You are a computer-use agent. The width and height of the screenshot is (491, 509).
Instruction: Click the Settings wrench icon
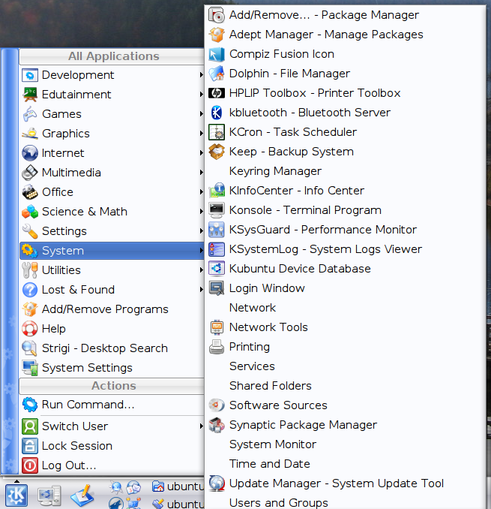(x=30, y=231)
